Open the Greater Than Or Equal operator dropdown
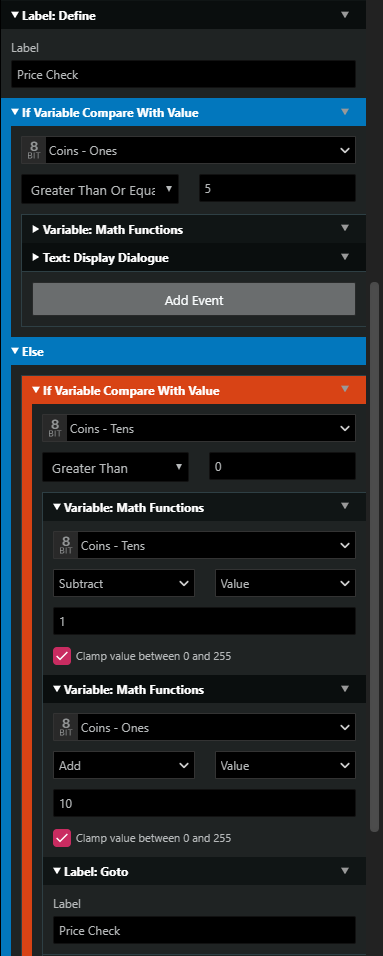 pyautogui.click(x=100, y=190)
